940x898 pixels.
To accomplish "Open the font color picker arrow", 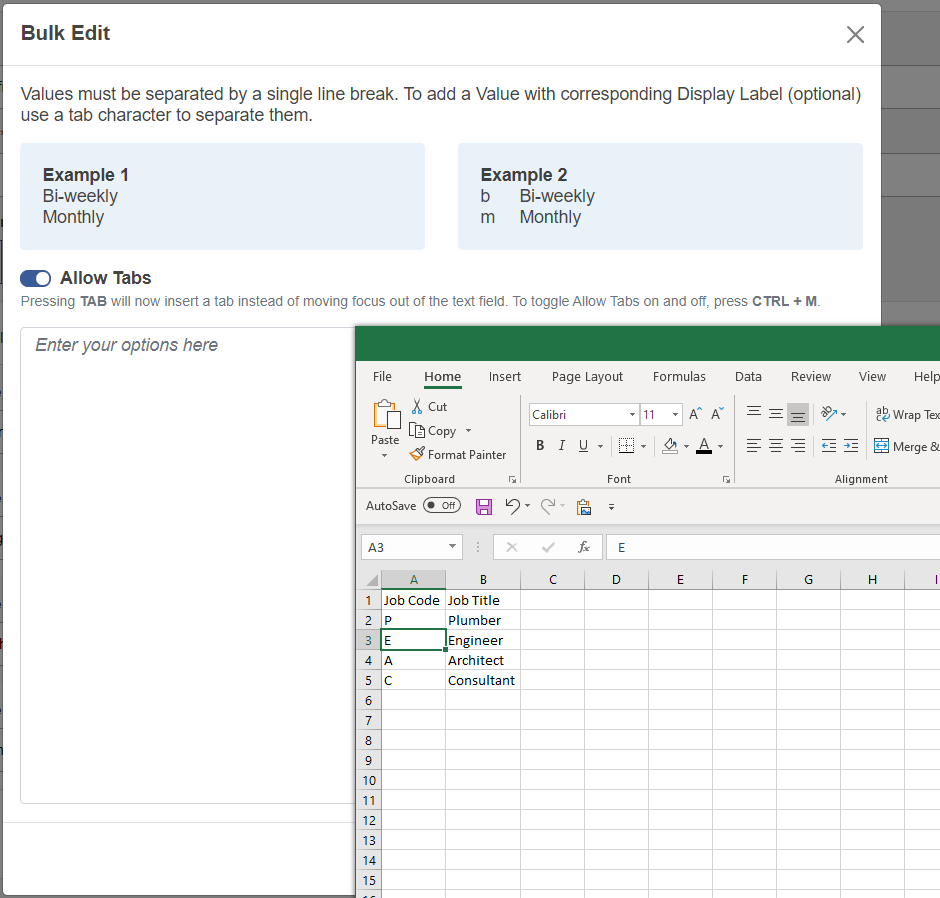I will point(720,446).
